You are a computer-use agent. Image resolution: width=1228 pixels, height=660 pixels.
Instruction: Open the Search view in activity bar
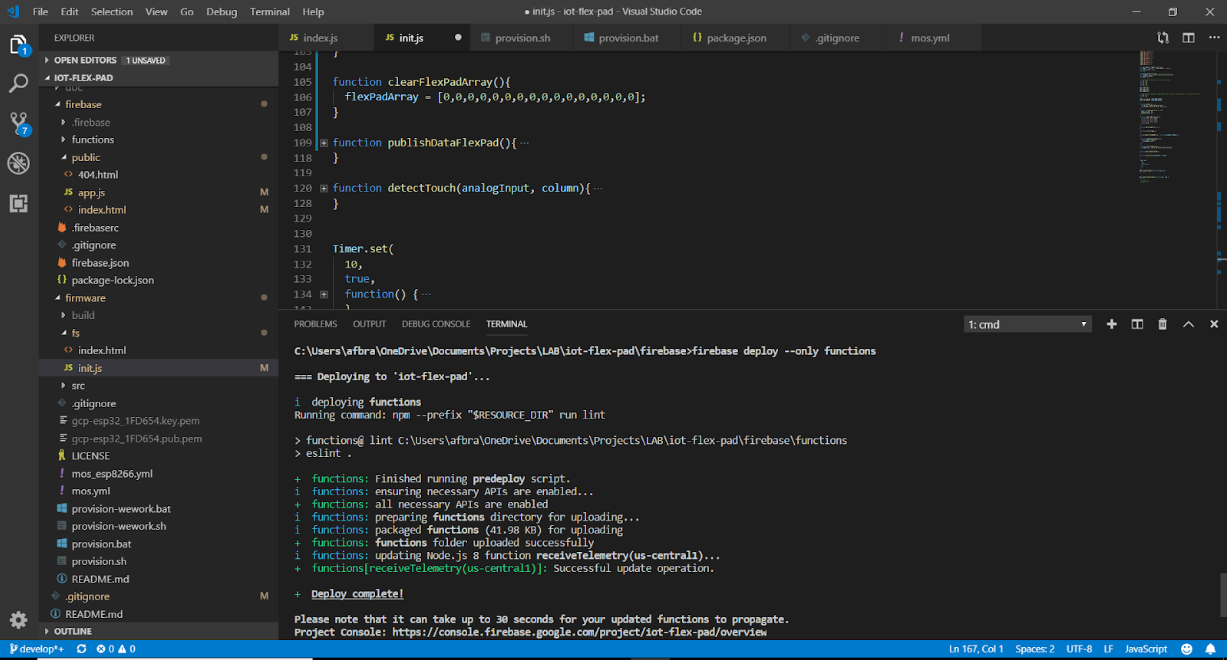(x=18, y=84)
